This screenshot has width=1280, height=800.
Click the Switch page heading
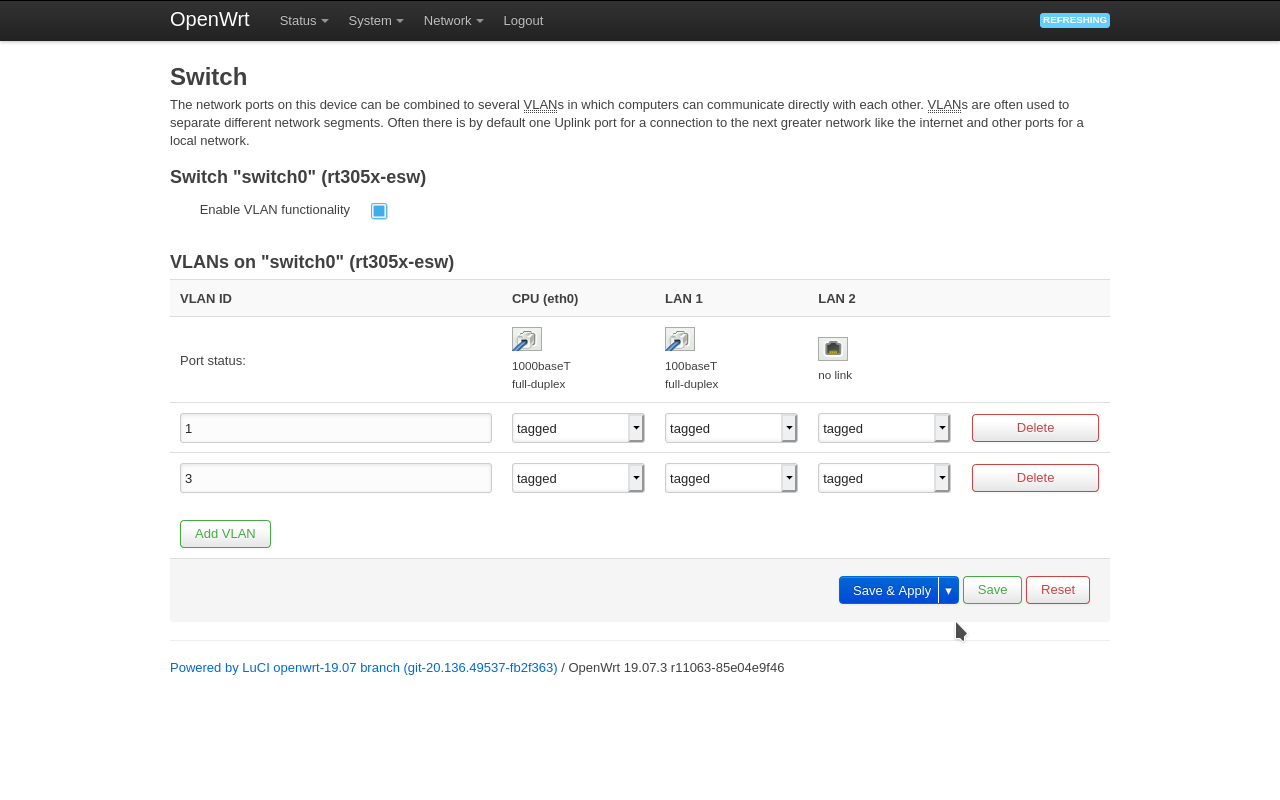click(209, 77)
